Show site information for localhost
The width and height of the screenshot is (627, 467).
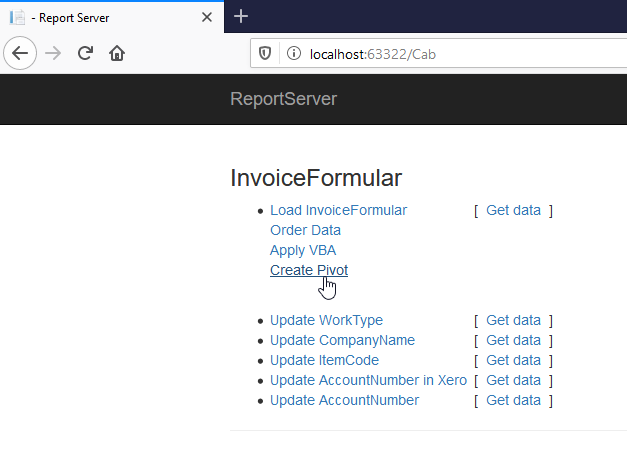coord(293,53)
